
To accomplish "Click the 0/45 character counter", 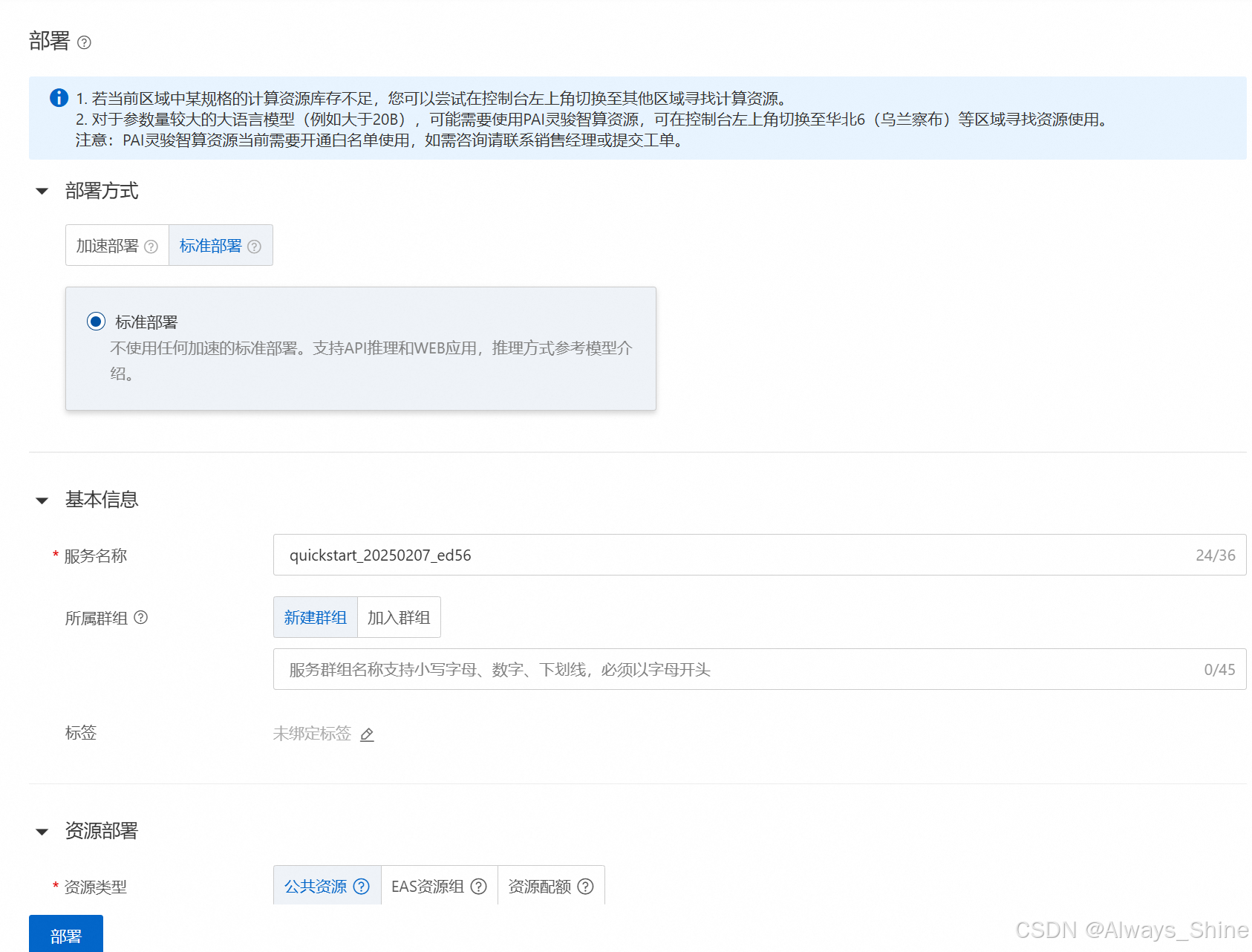I will pos(1219,670).
